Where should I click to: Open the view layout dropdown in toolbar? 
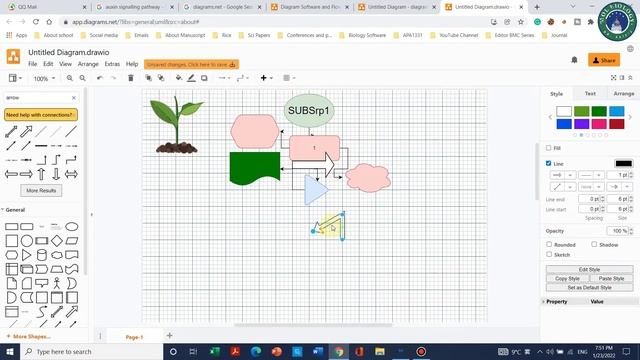click(15, 78)
